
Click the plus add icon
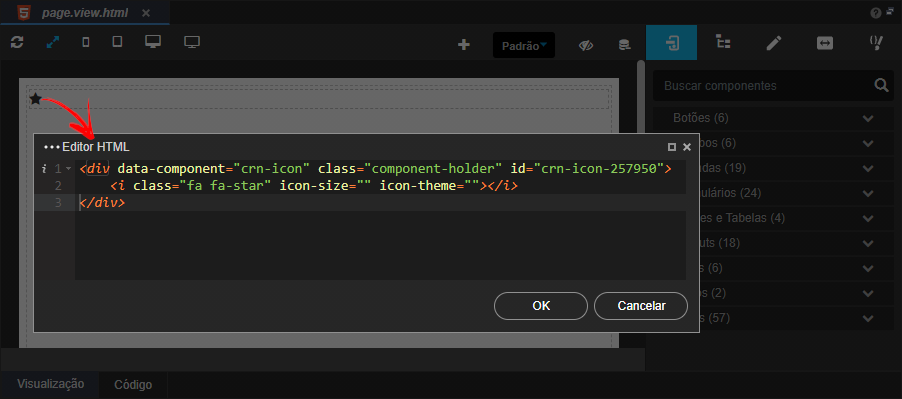[x=464, y=45]
